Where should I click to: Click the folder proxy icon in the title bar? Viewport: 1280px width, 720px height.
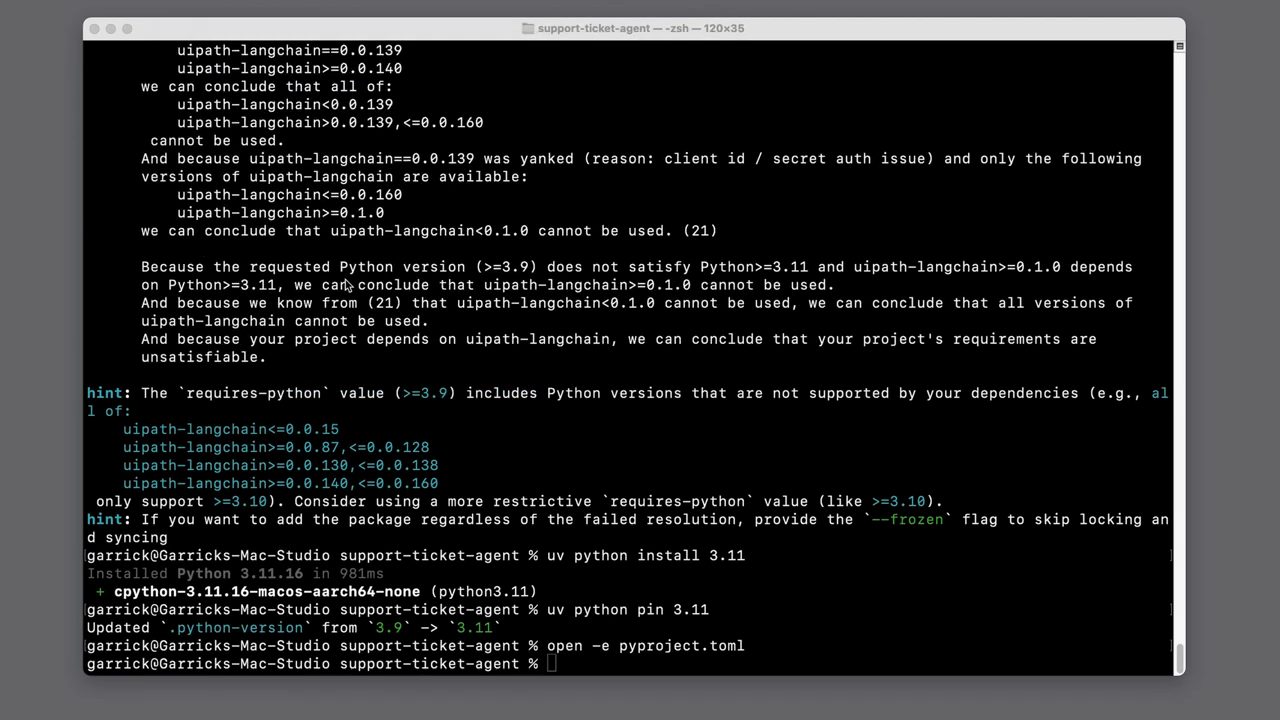pyautogui.click(x=528, y=29)
